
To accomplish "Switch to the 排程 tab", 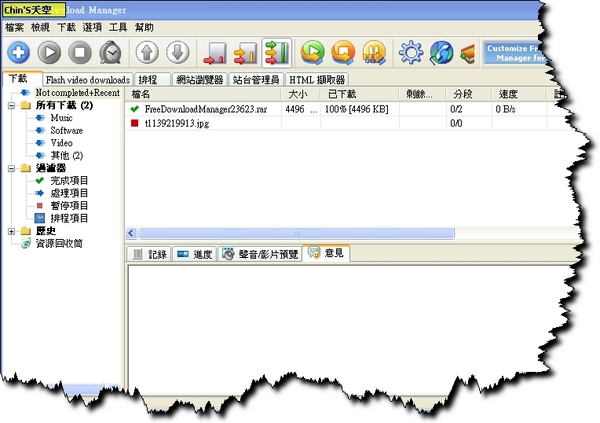I will (x=152, y=80).
